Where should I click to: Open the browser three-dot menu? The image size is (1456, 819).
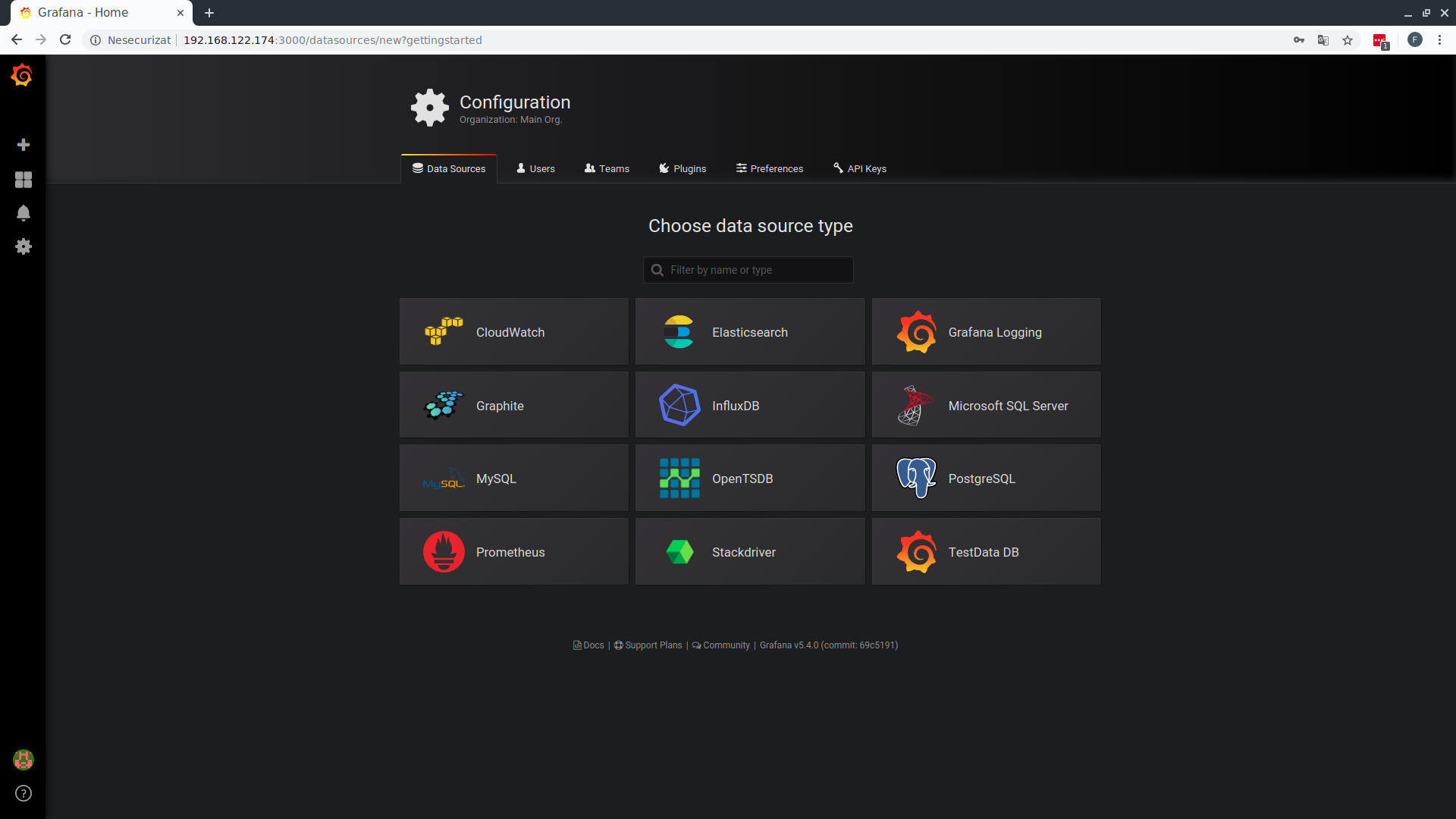pyautogui.click(x=1439, y=40)
